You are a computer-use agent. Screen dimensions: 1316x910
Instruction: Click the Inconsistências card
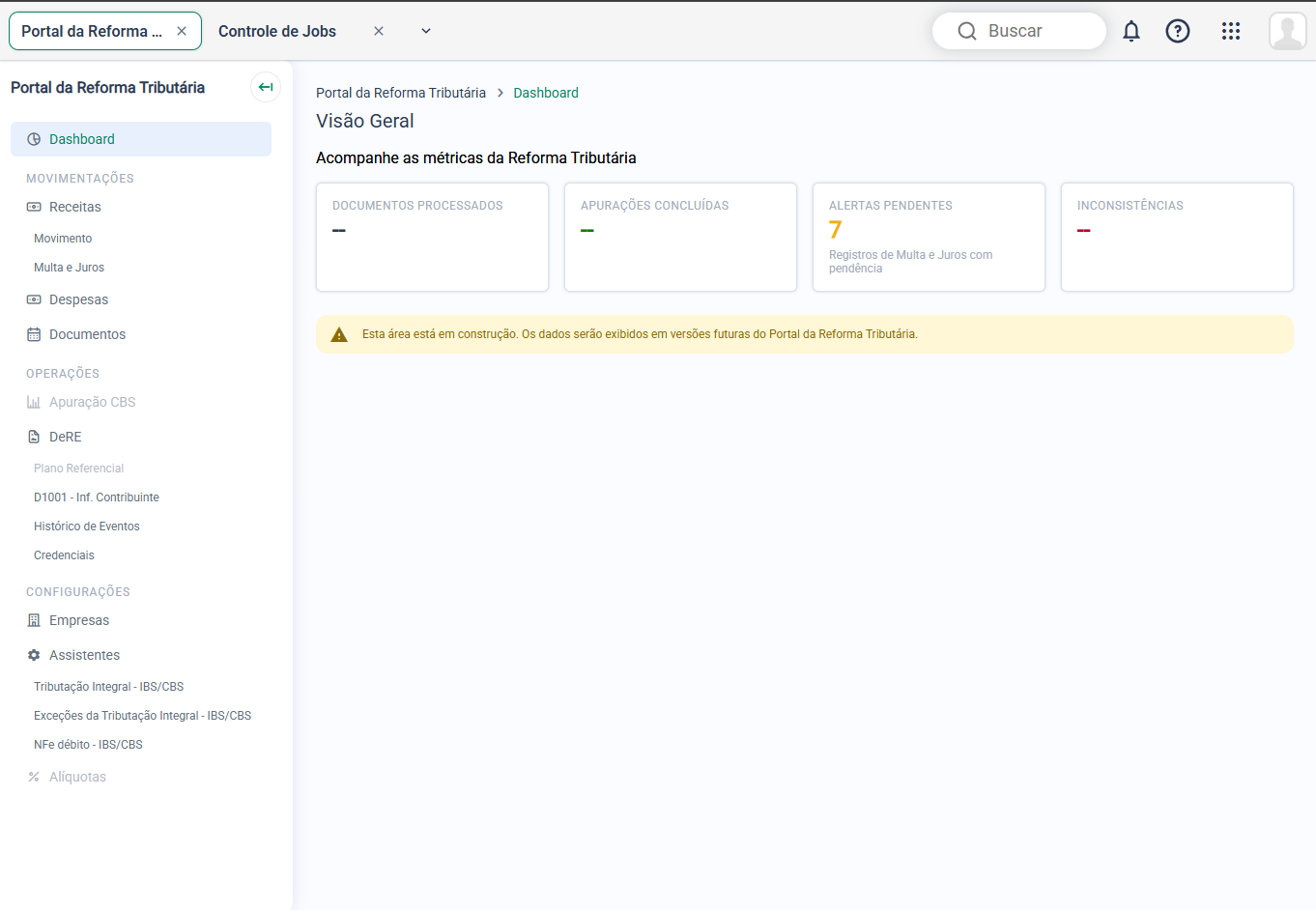pos(1177,237)
